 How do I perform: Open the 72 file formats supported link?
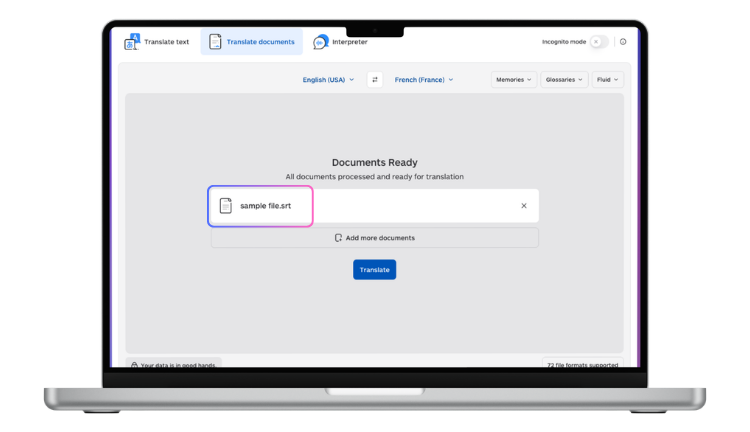(583, 365)
